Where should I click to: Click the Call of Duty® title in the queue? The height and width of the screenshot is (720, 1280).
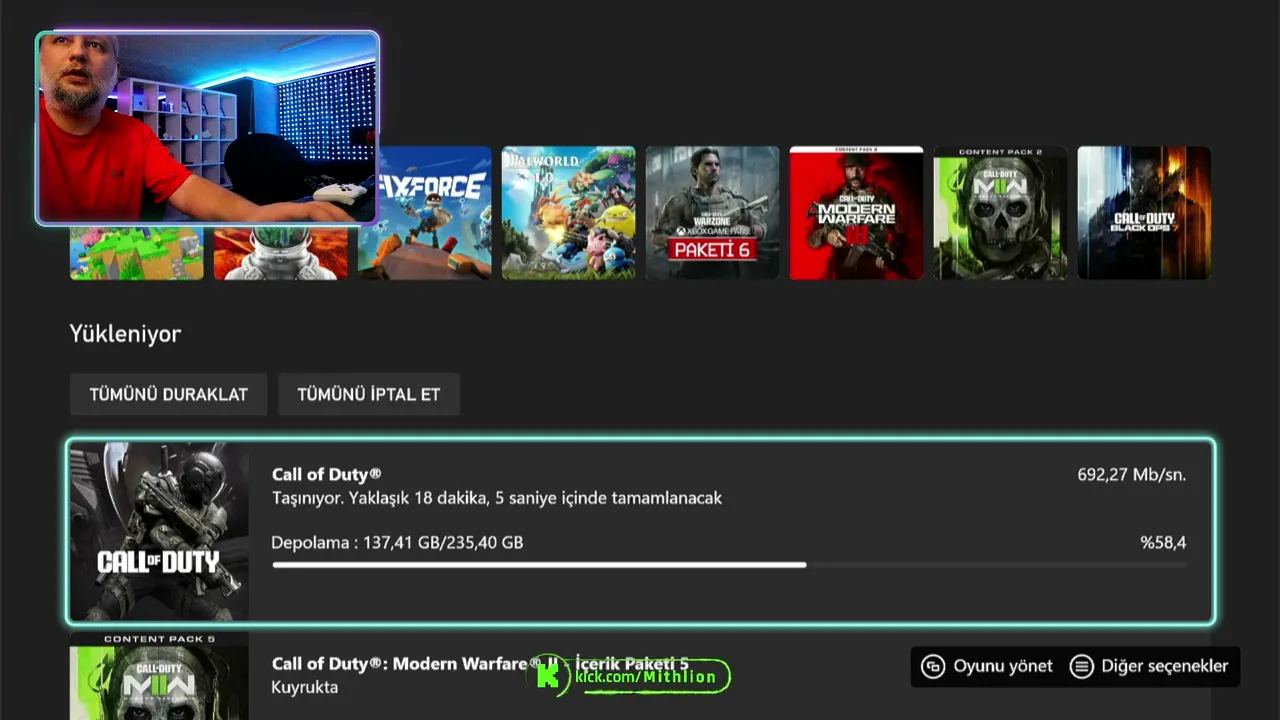click(326, 475)
